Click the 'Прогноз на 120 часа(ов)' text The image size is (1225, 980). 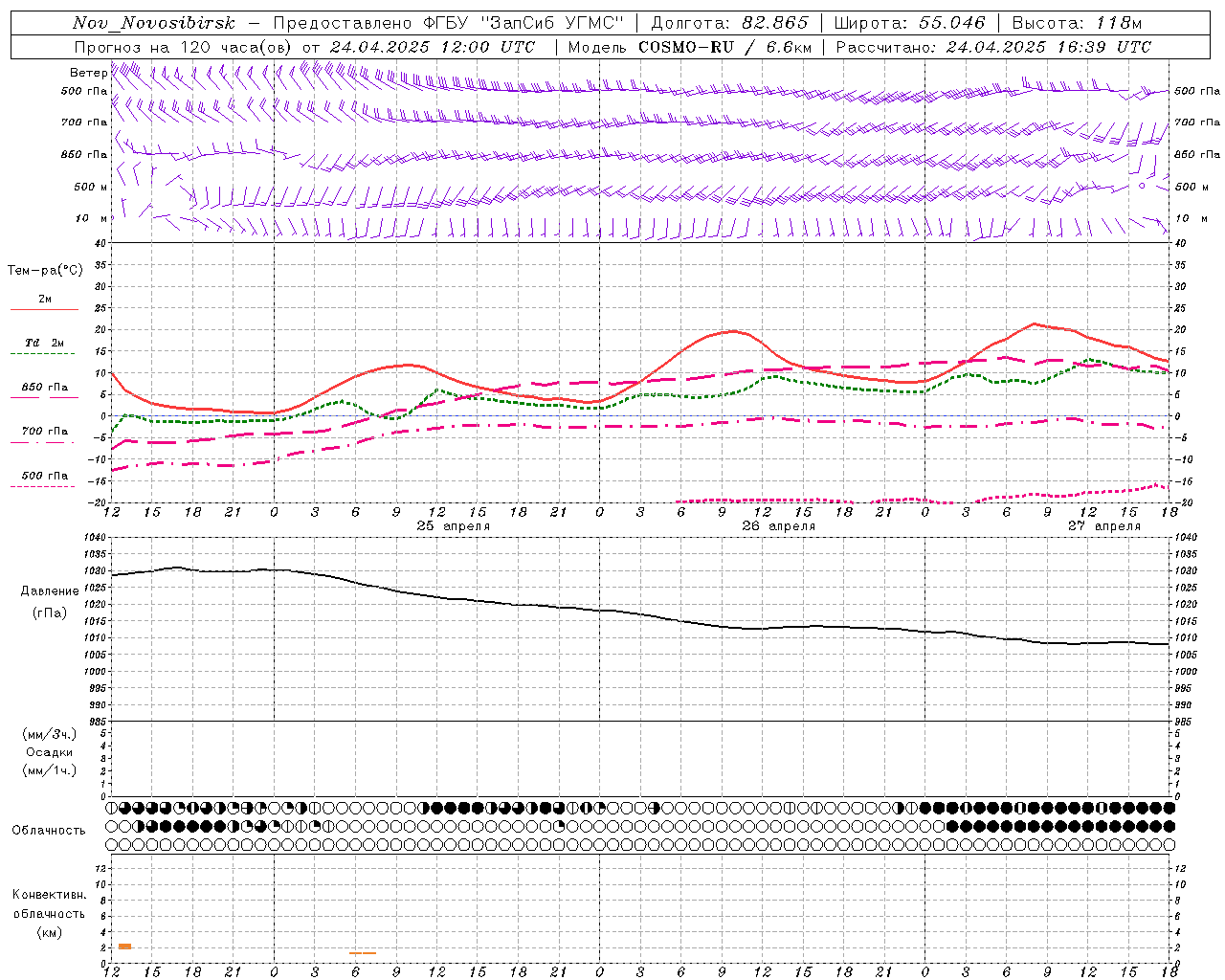(x=185, y=47)
